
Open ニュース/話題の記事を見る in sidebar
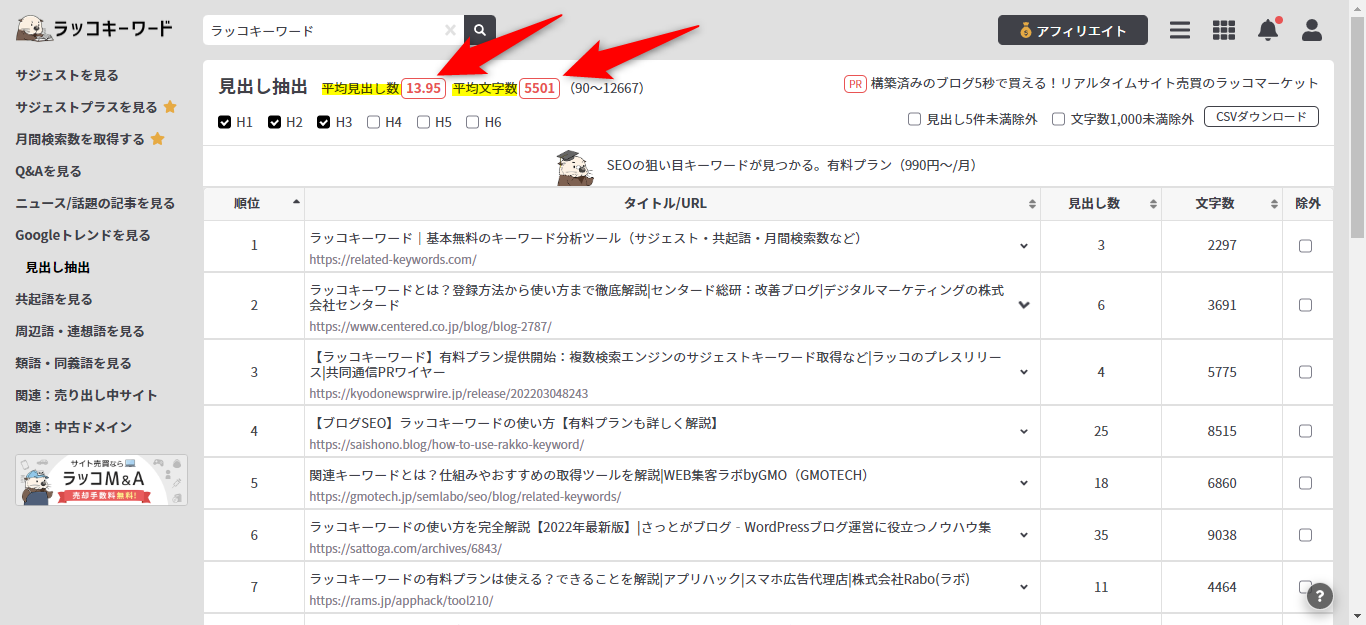click(95, 203)
